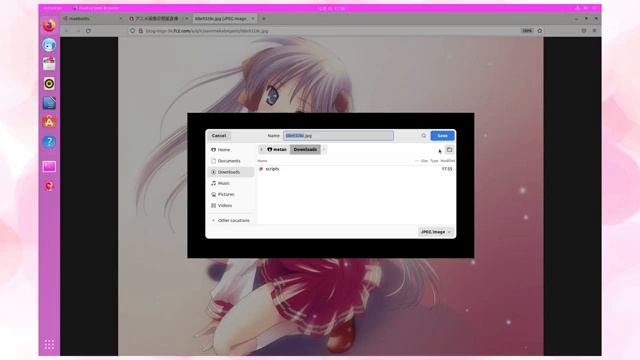Create a new folder in dialog
Screen dimensions: 640x360
pos(449,150)
